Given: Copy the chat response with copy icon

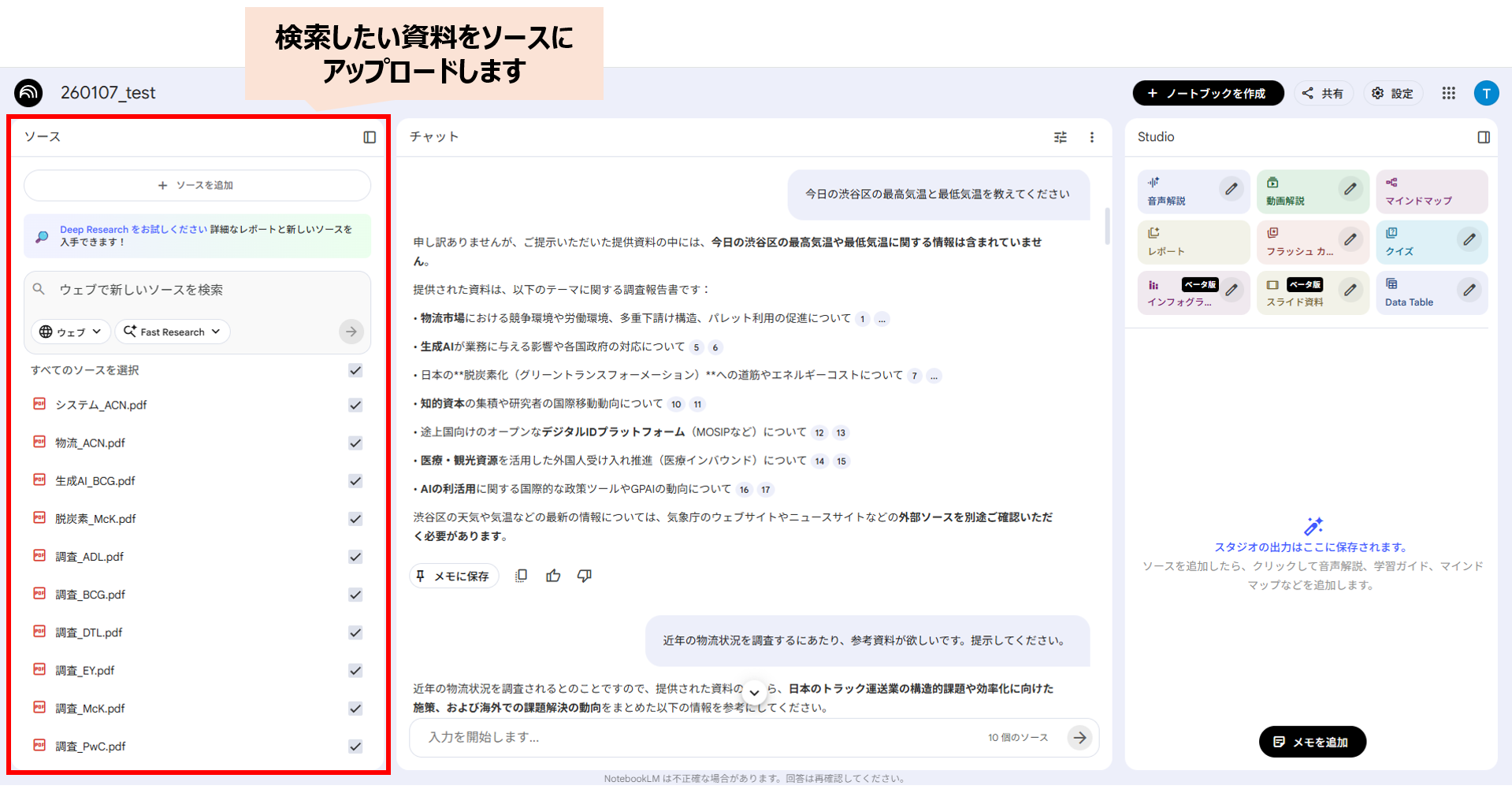Looking at the screenshot, I should 521,576.
